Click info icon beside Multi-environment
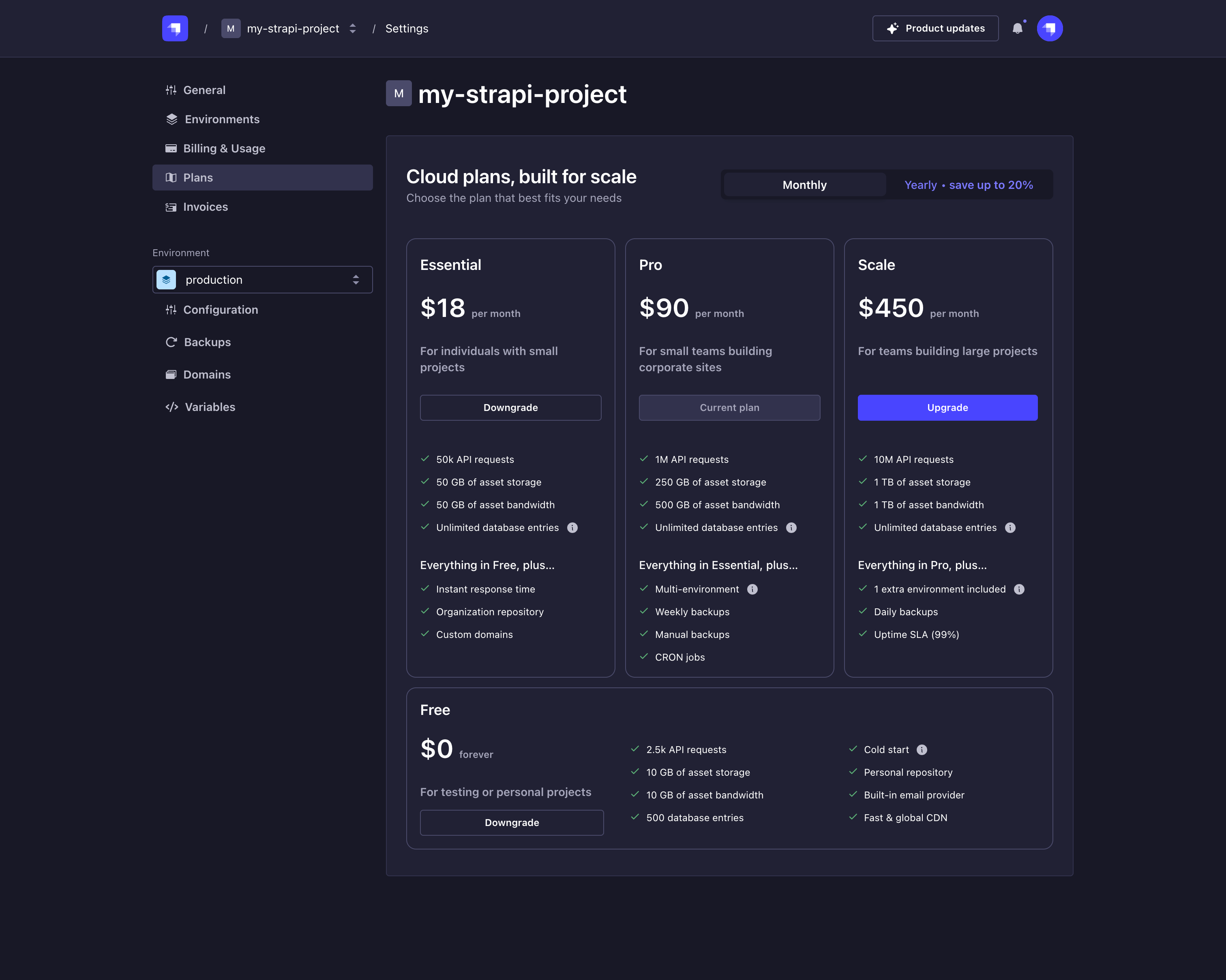Viewport: 1226px width, 980px height. click(752, 589)
